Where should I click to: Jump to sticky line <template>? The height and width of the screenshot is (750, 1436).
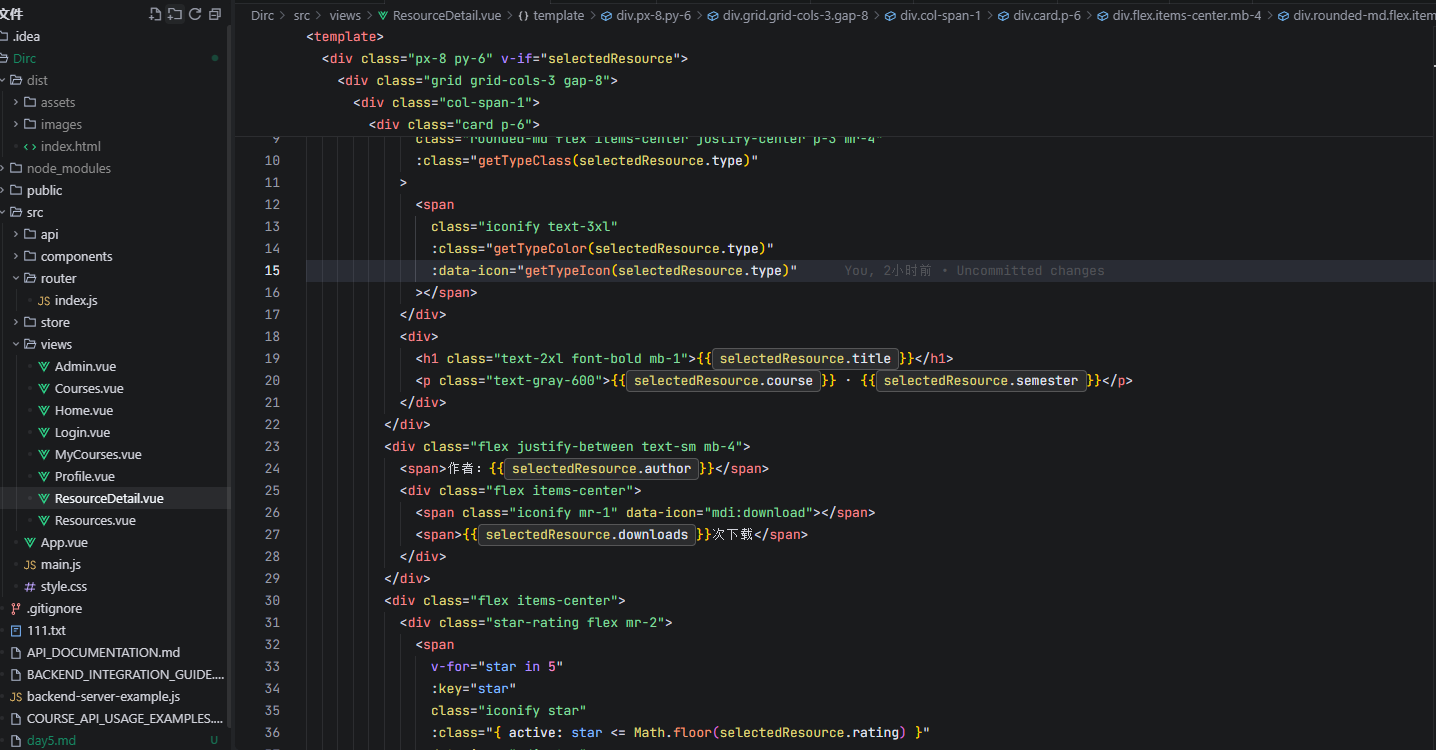(x=343, y=37)
